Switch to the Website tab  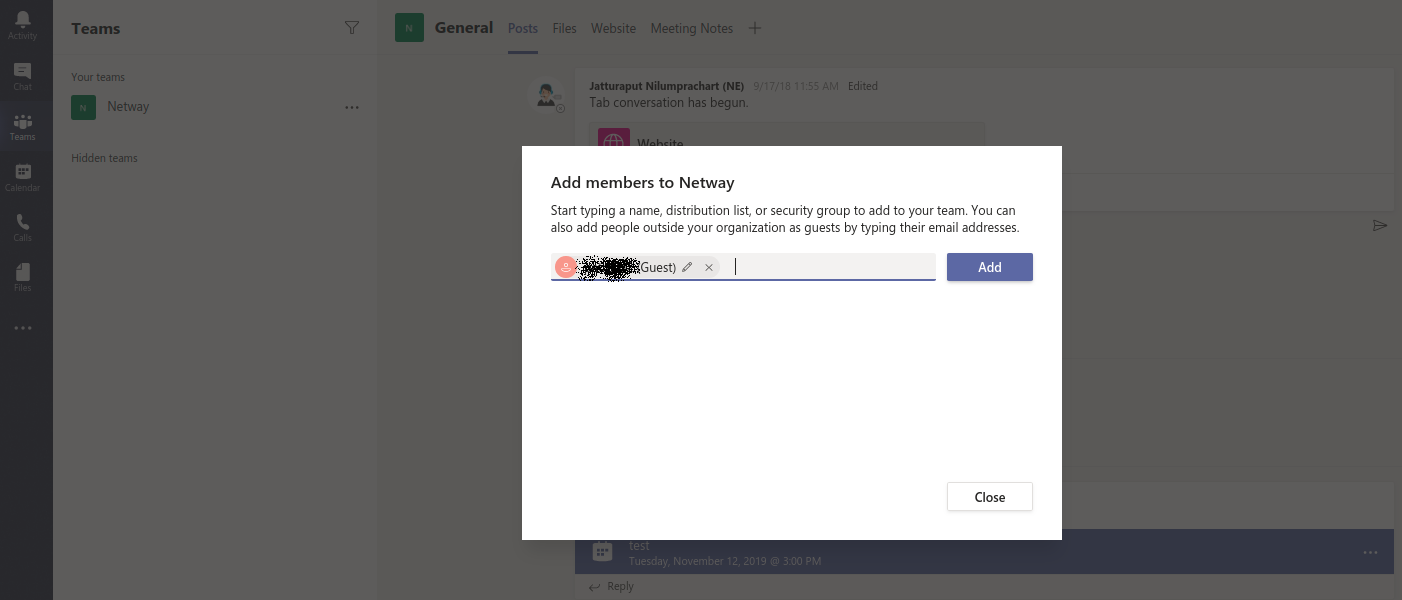(613, 28)
